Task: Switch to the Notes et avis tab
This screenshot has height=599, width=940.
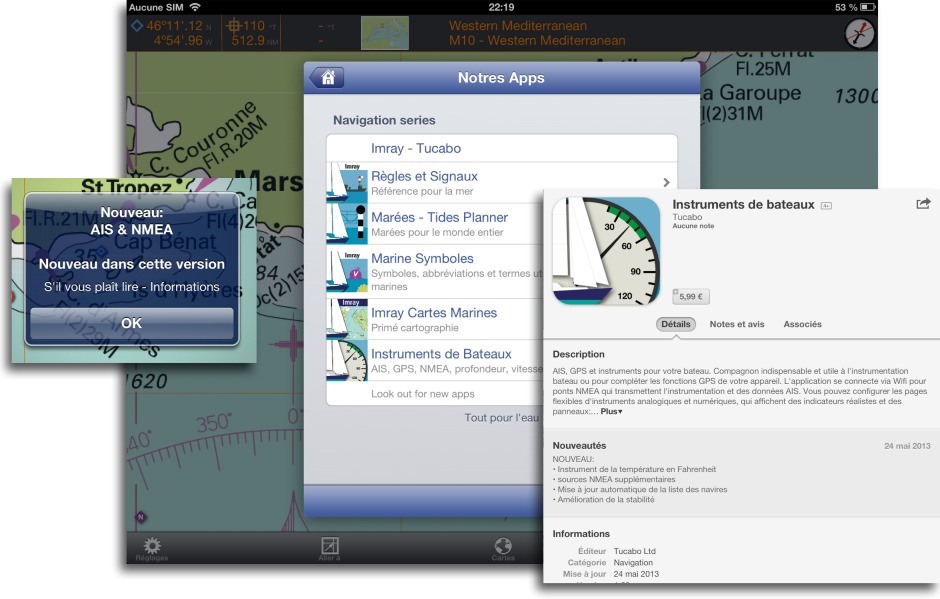Action: coord(737,324)
